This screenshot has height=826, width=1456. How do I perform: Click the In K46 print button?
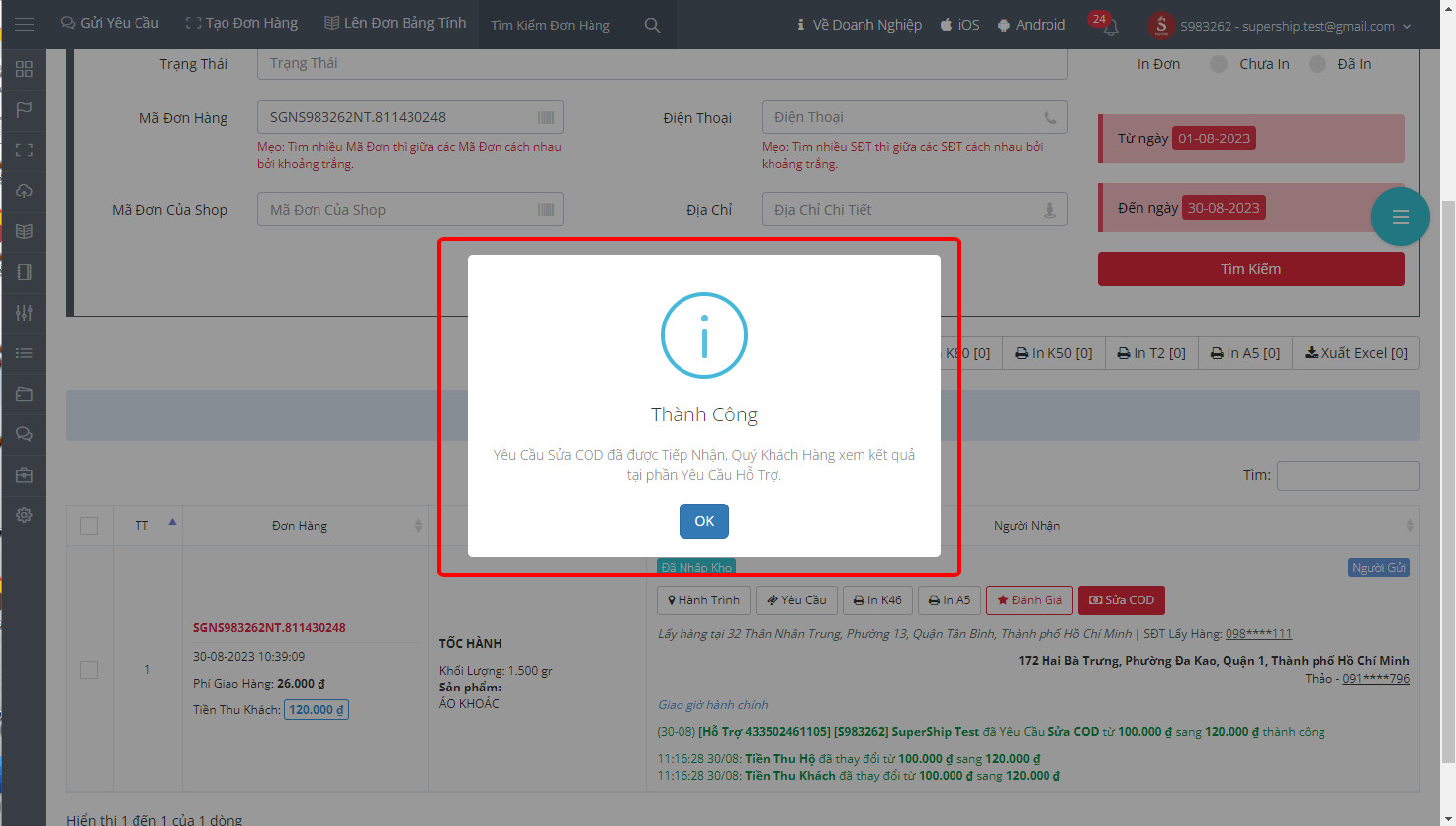pyautogui.click(x=877, y=600)
